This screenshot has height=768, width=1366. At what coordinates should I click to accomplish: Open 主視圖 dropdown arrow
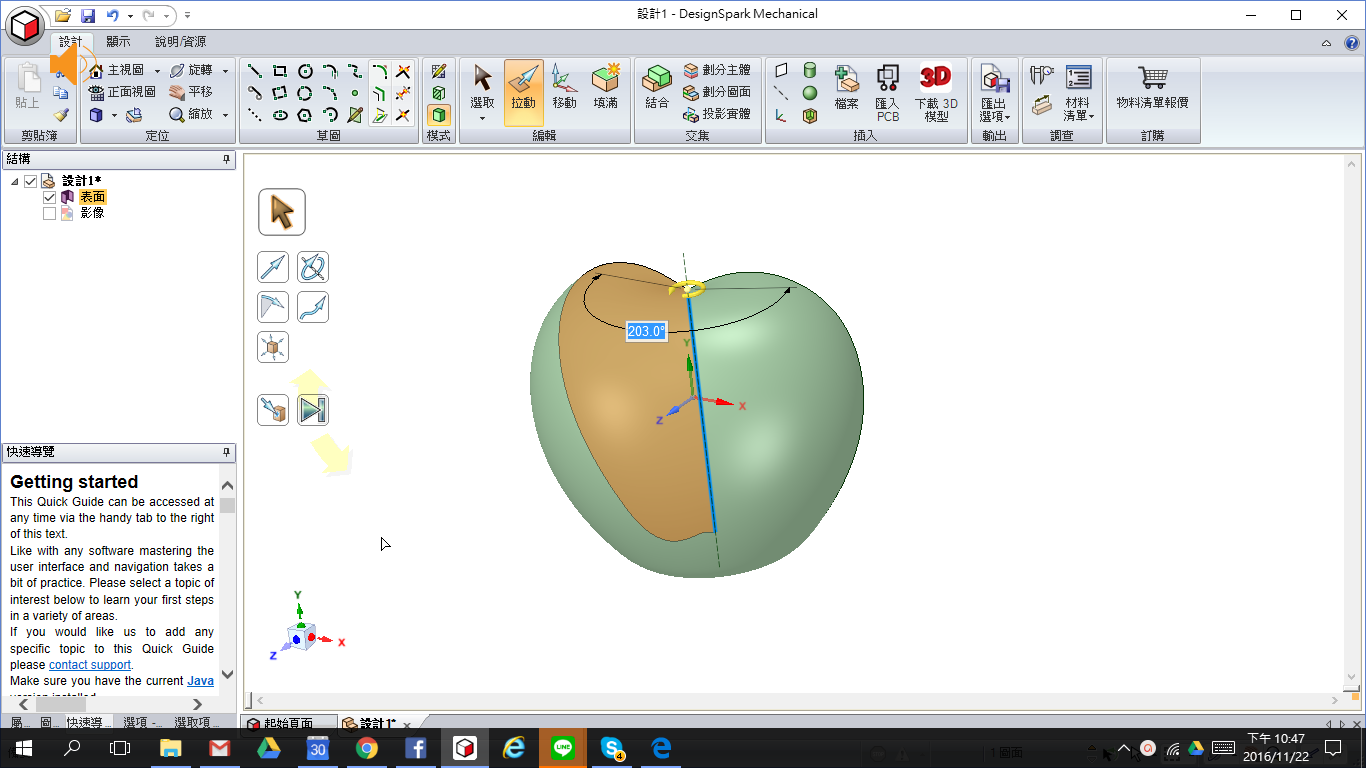(157, 71)
